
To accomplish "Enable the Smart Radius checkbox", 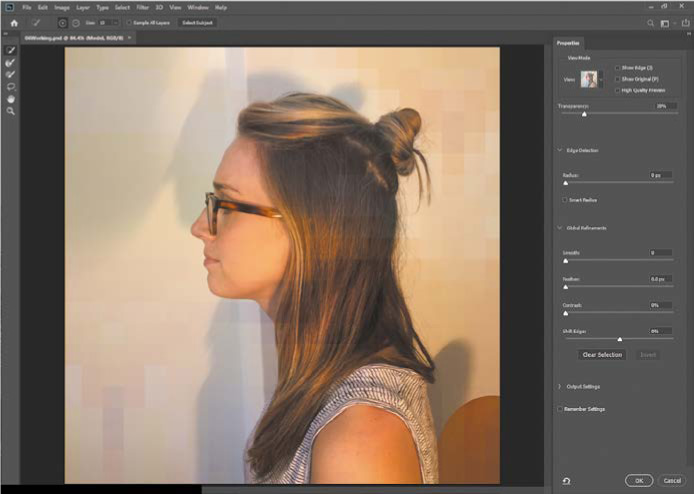I will [566, 199].
